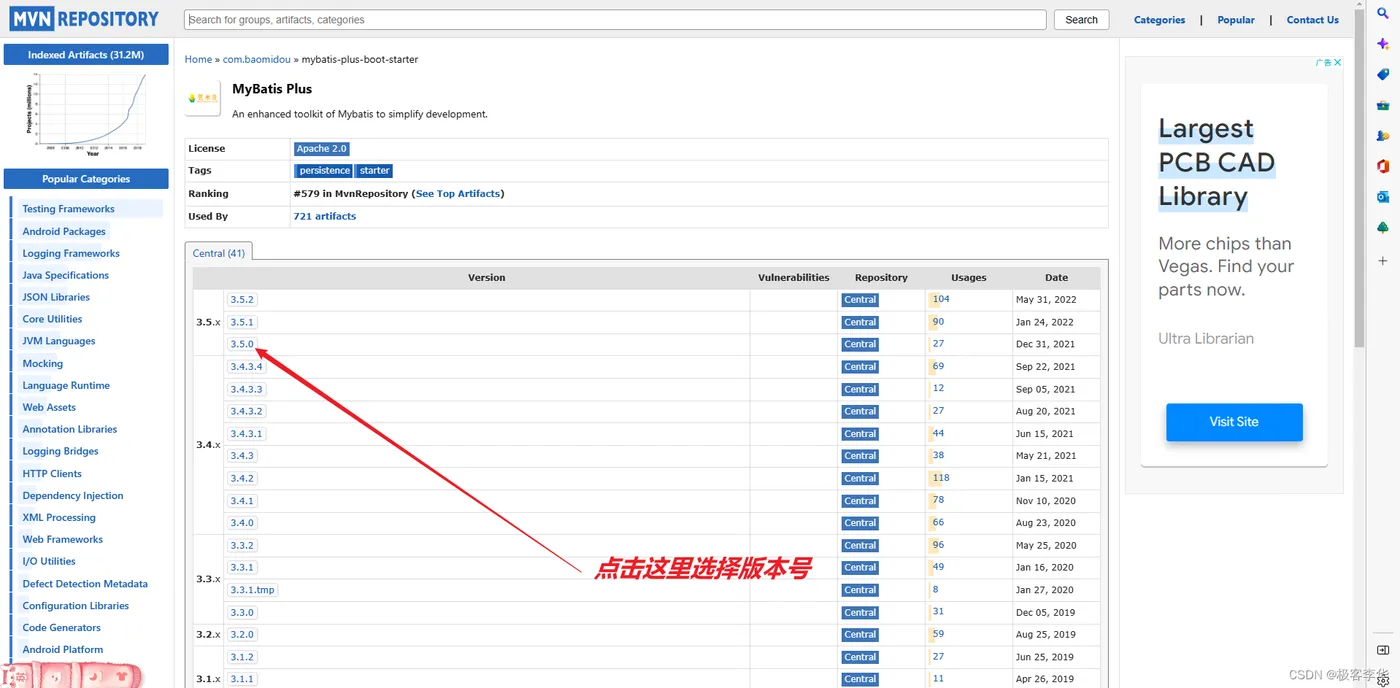Image resolution: width=1400 pixels, height=688 pixels.
Task: Open the Edge sidebar search icon
Action: tap(1383, 14)
